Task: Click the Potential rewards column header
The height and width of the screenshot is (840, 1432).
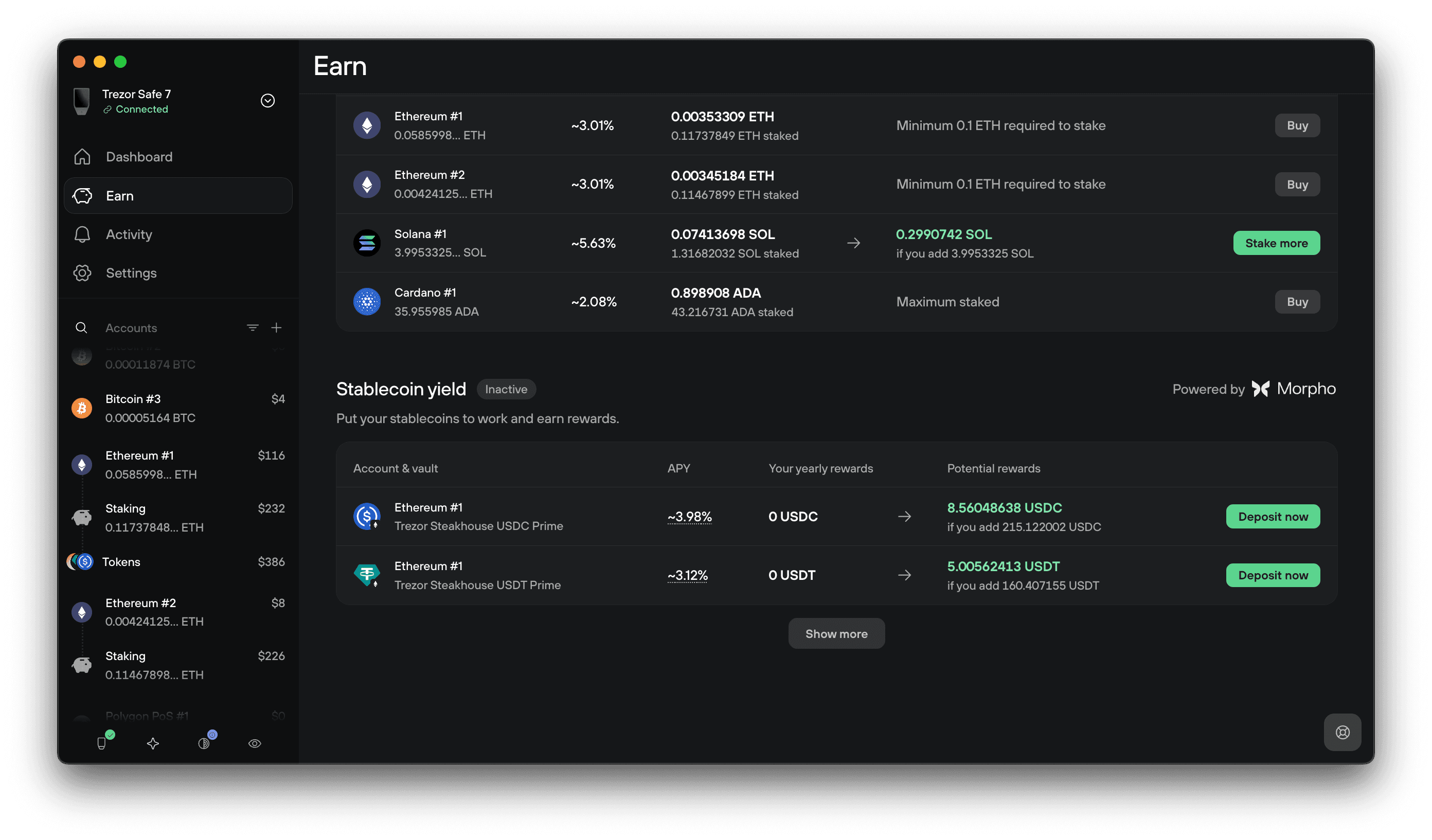Action: click(x=993, y=468)
